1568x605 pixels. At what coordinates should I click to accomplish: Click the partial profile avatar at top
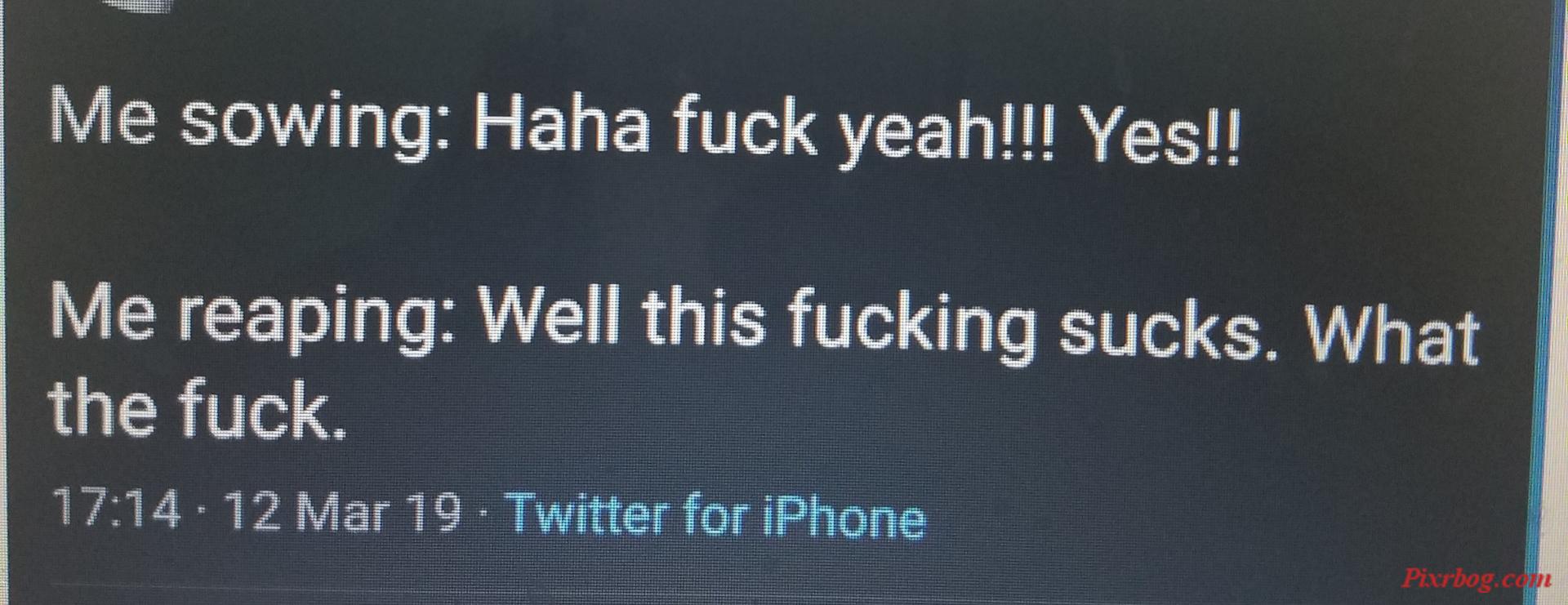(142, 5)
